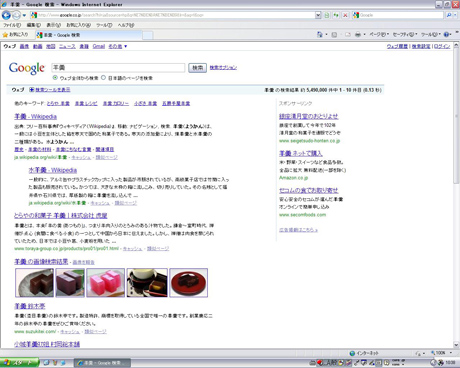Go forward with the IE Forward arrow
The height and width of the screenshot is (368, 460).
click(x=16, y=15)
